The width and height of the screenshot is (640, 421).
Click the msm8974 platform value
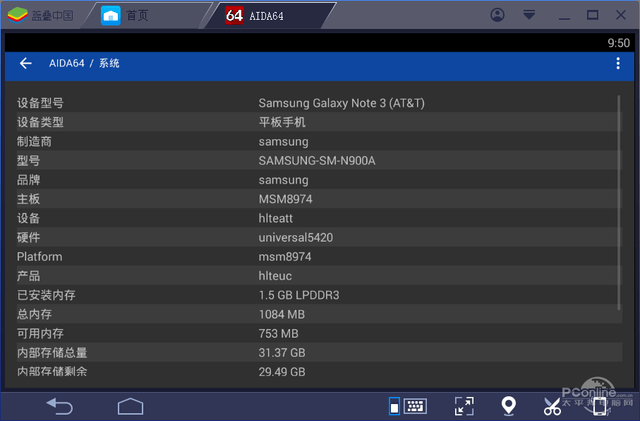(x=285, y=256)
